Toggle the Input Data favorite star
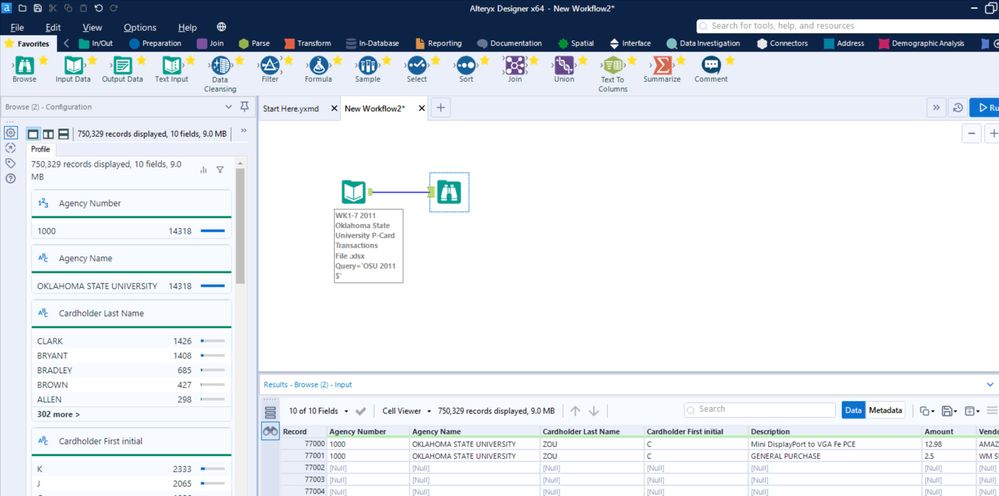The image size is (999, 496). tap(92, 60)
